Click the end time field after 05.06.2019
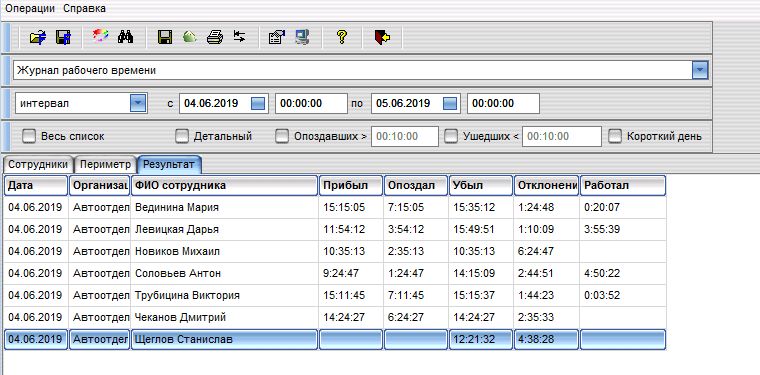 click(503, 103)
